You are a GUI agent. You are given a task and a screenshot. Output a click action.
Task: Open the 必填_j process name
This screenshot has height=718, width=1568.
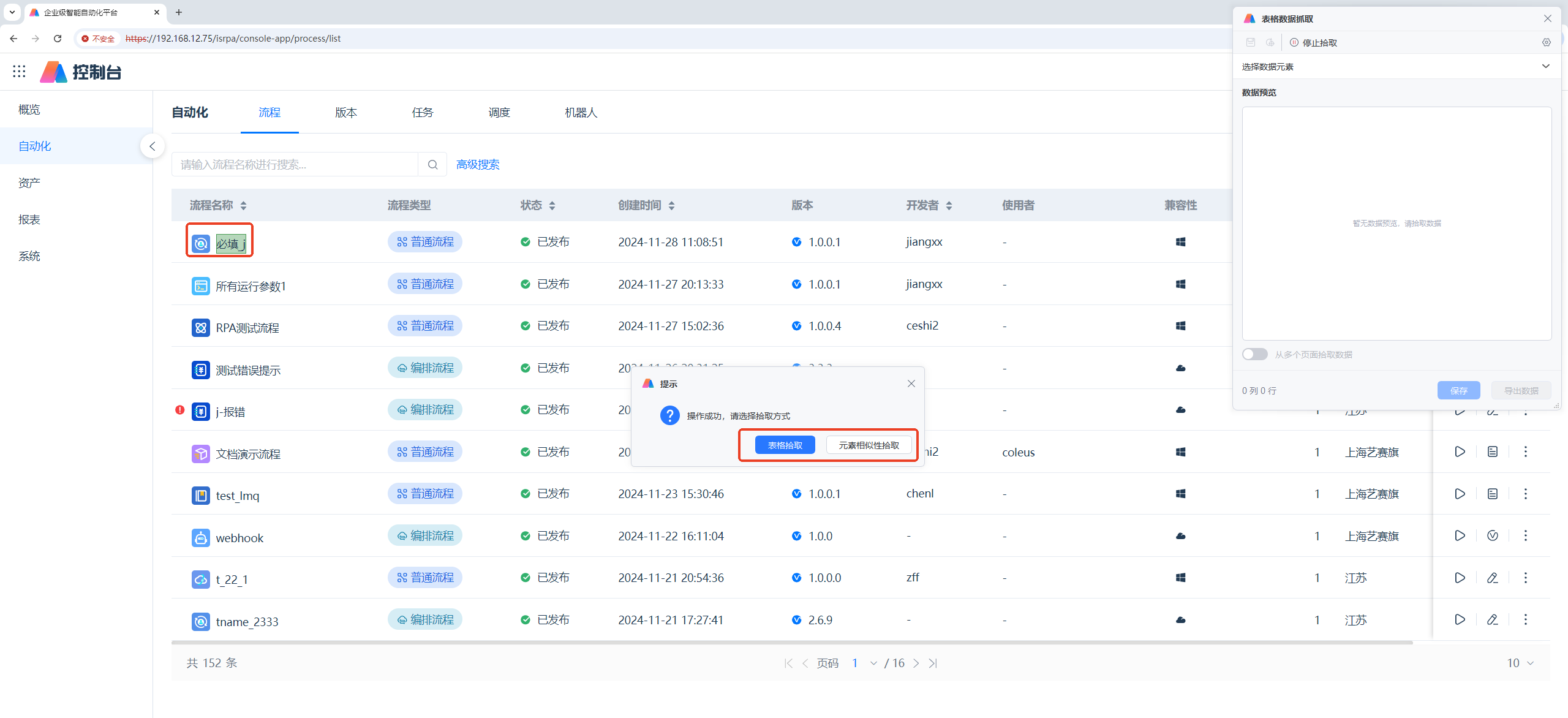click(231, 244)
